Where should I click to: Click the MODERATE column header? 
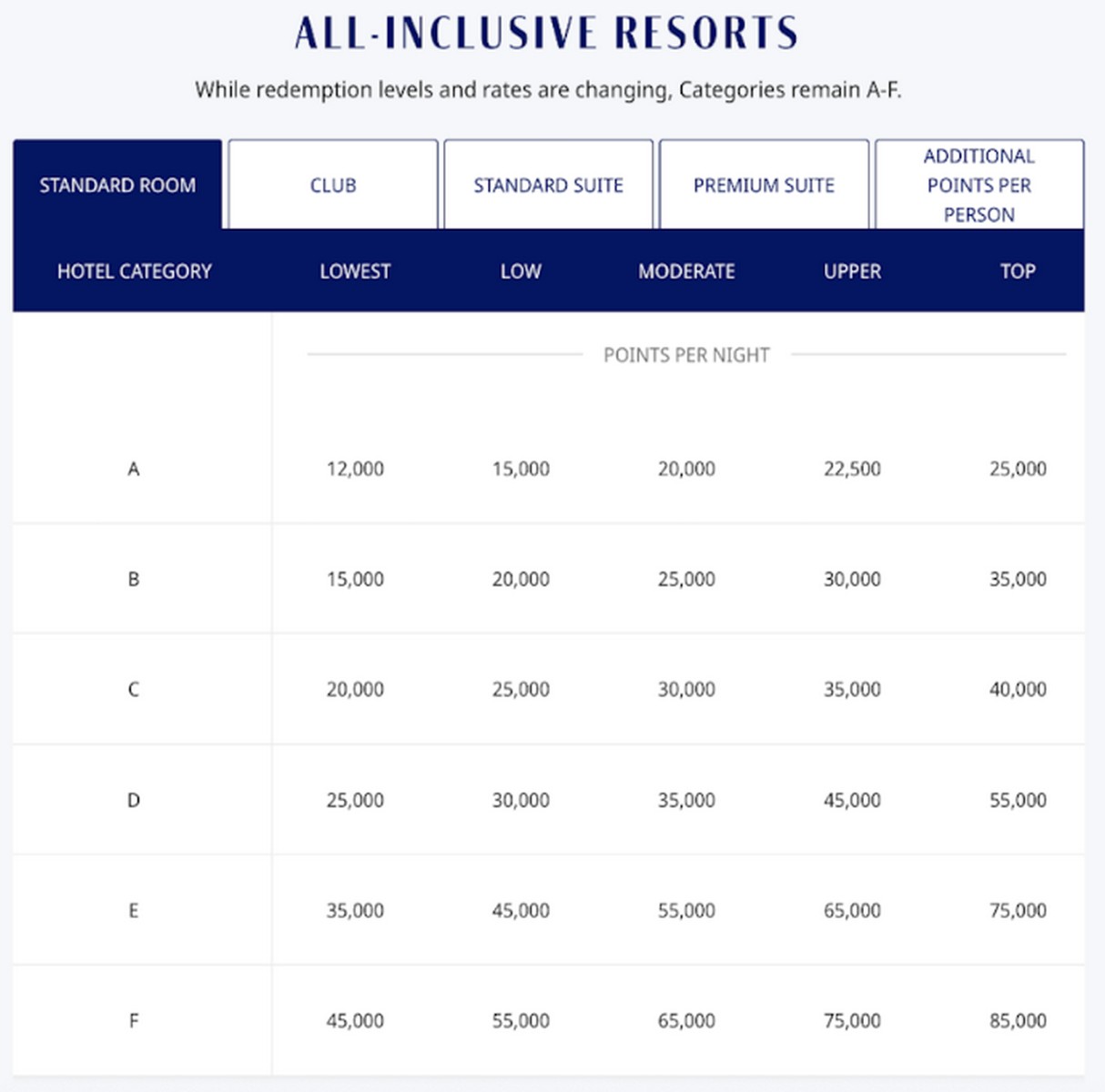(x=687, y=270)
